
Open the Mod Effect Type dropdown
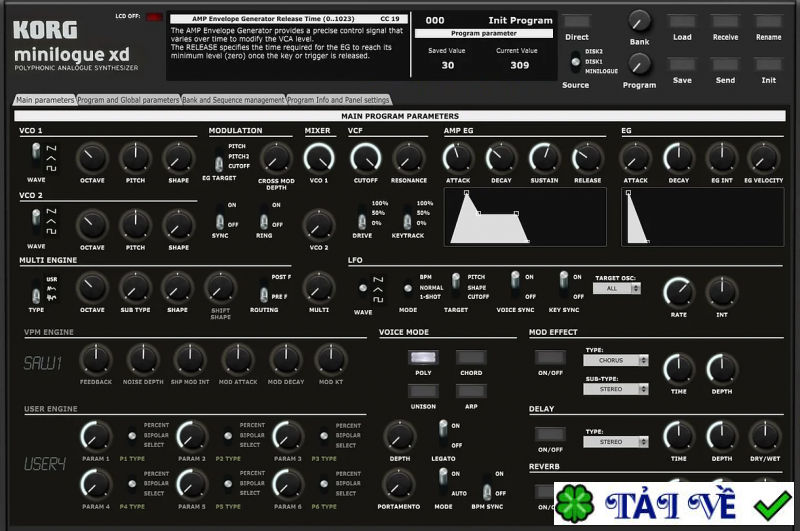615,360
